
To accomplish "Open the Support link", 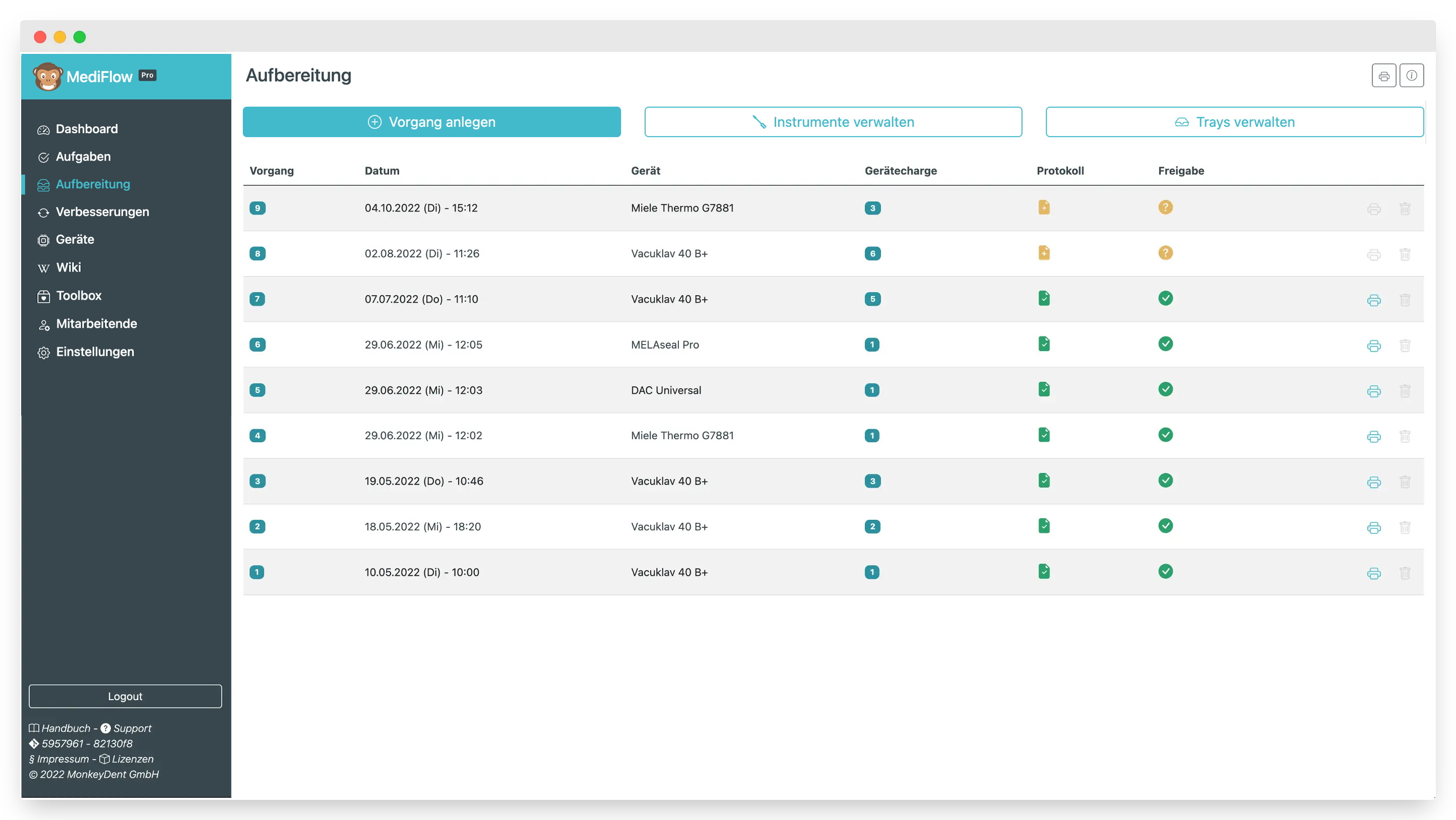I will [x=126, y=728].
